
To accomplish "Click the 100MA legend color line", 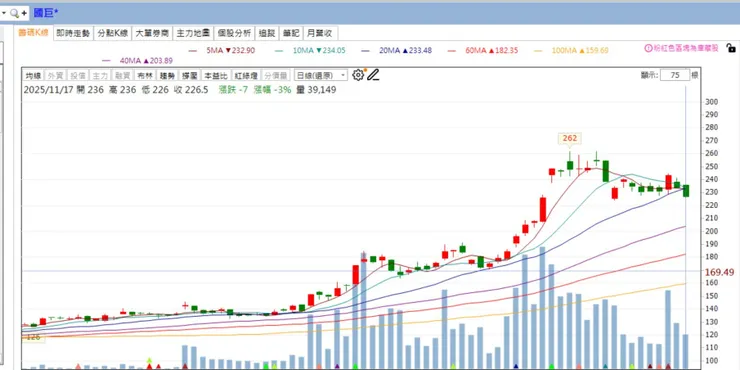I will [538, 50].
